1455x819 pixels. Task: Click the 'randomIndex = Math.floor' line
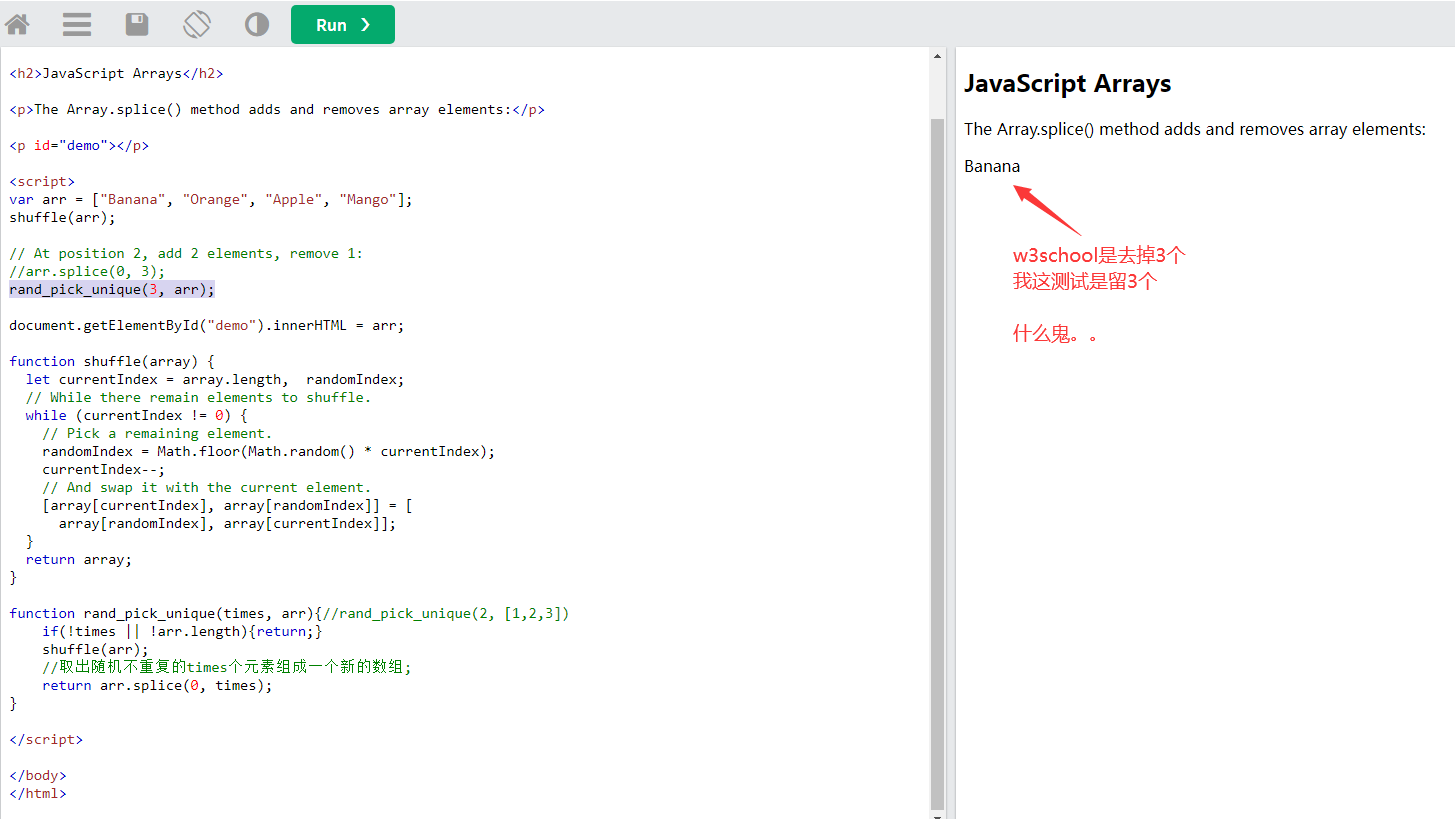pyautogui.click(x=269, y=451)
